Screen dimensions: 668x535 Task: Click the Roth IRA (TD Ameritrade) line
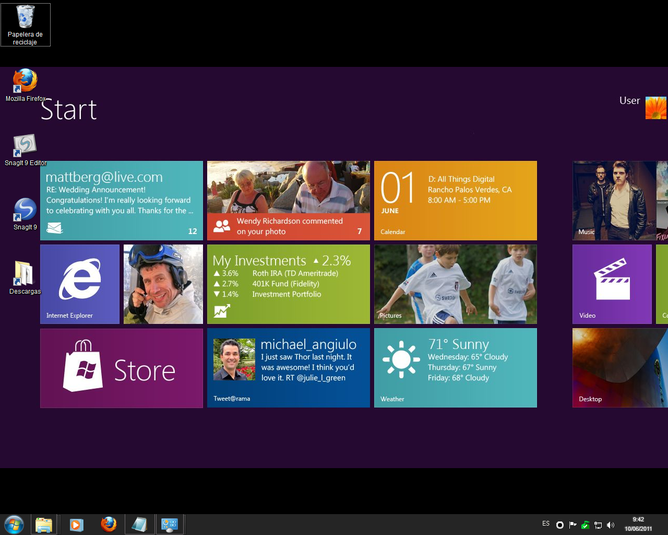295,273
